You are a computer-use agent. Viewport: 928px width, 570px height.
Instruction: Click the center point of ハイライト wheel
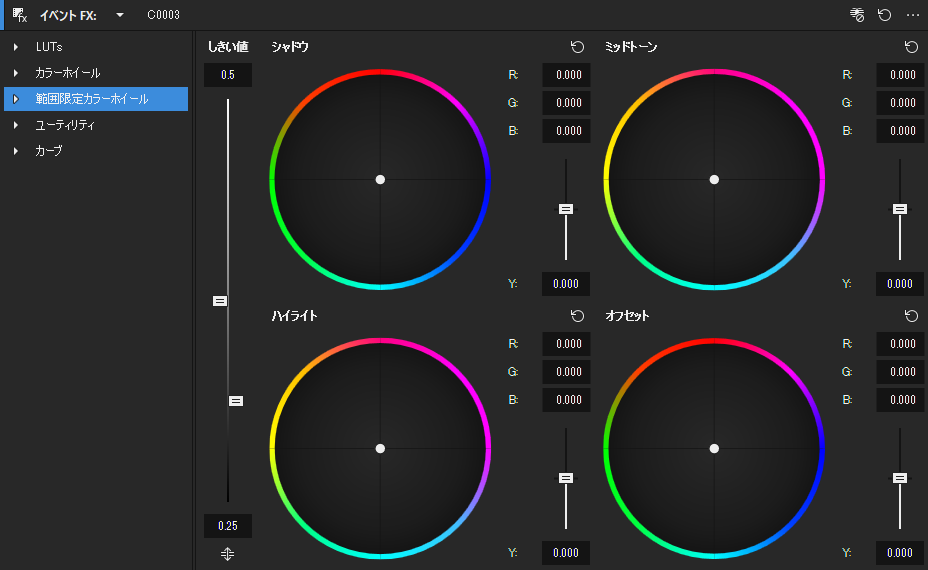(x=380, y=449)
